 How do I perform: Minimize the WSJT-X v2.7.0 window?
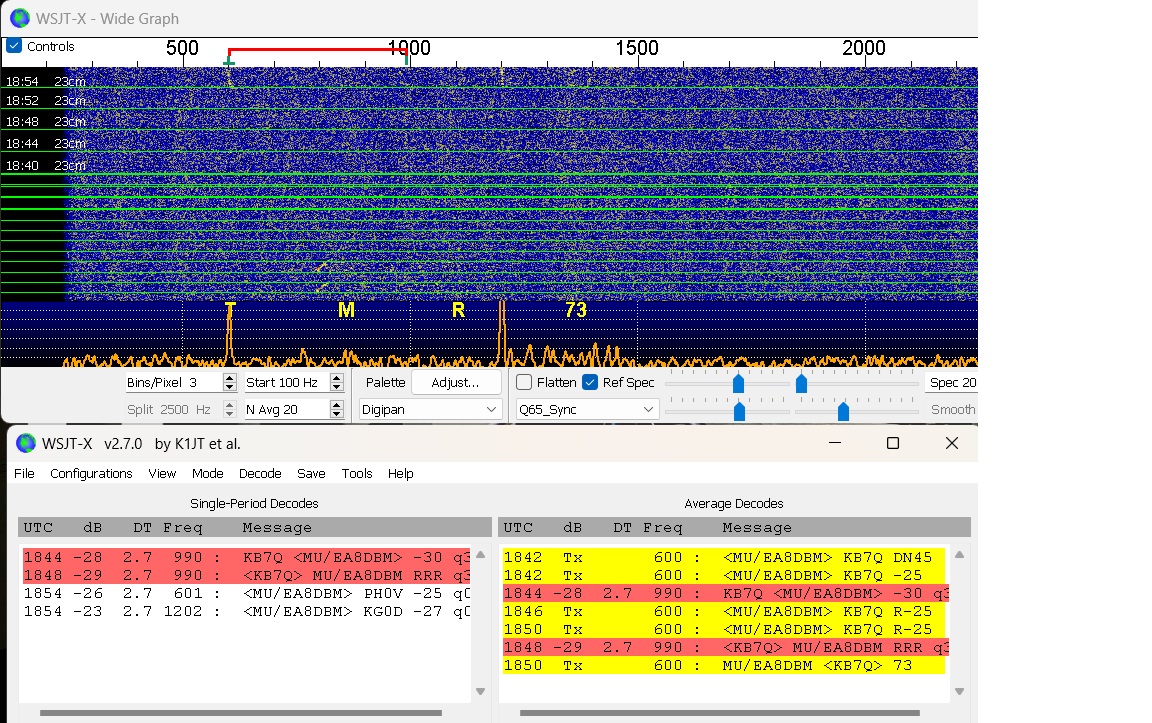click(x=835, y=443)
